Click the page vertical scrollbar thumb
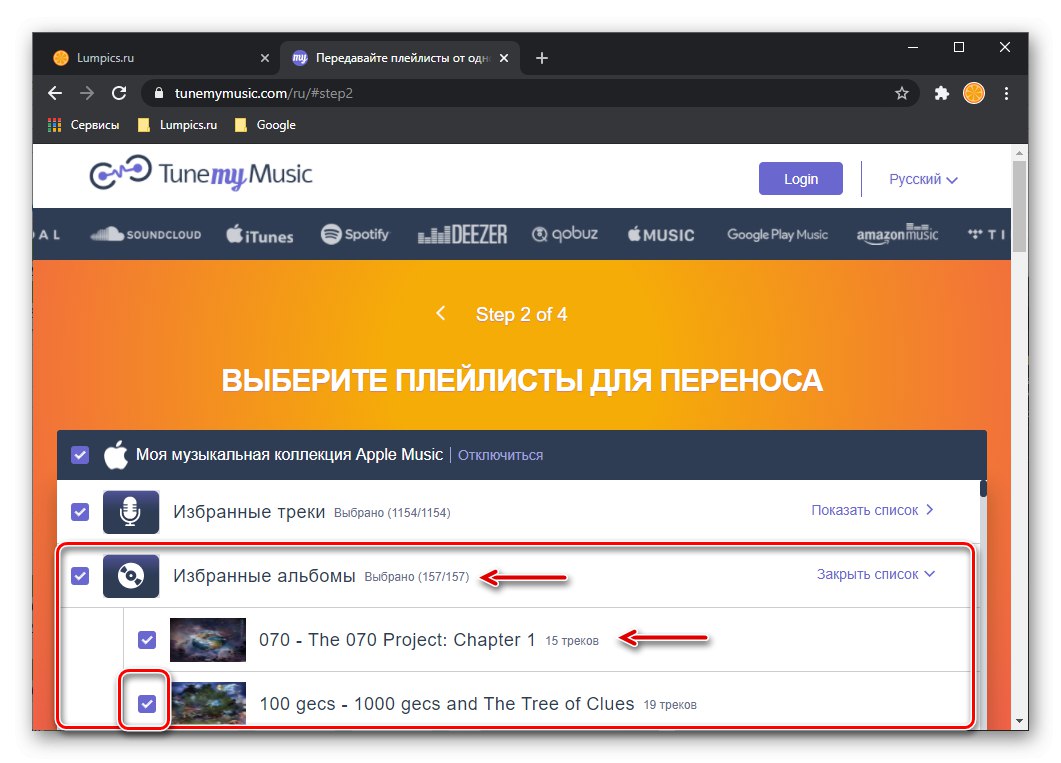 (1020, 208)
